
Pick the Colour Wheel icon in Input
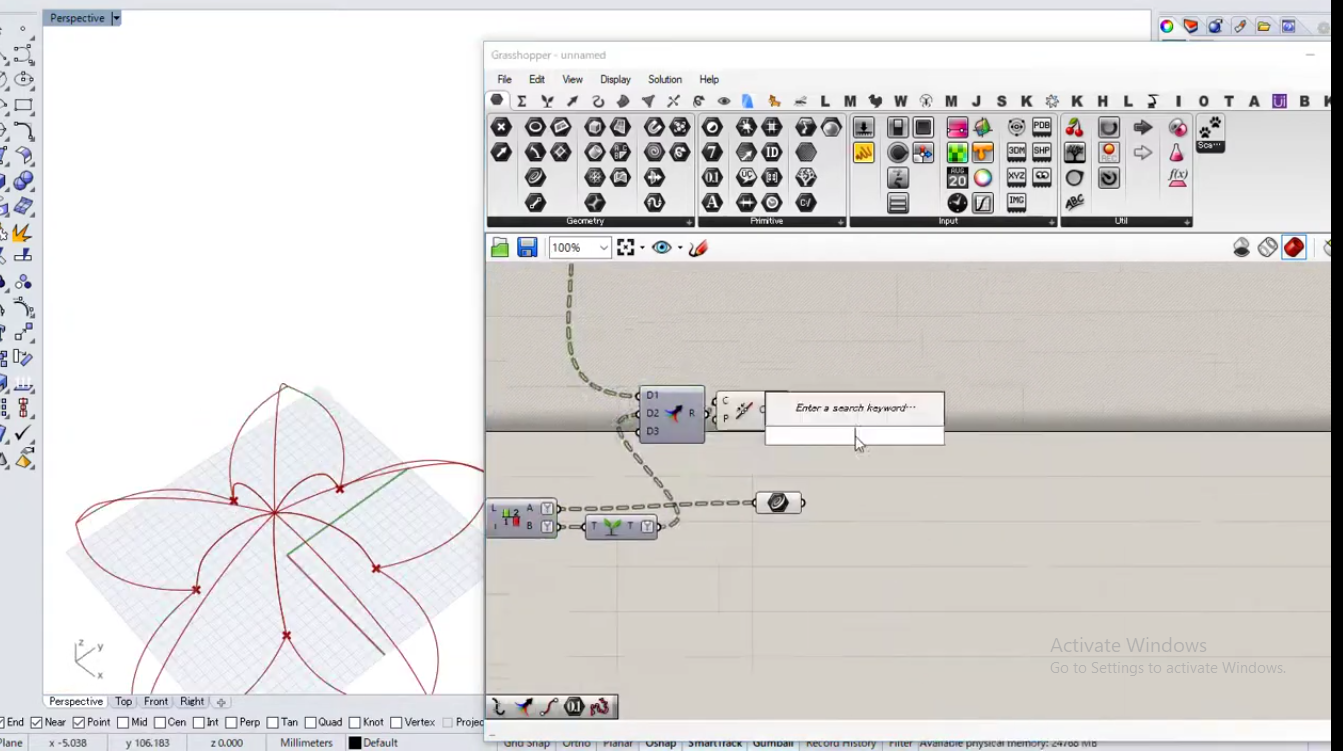pos(983,178)
